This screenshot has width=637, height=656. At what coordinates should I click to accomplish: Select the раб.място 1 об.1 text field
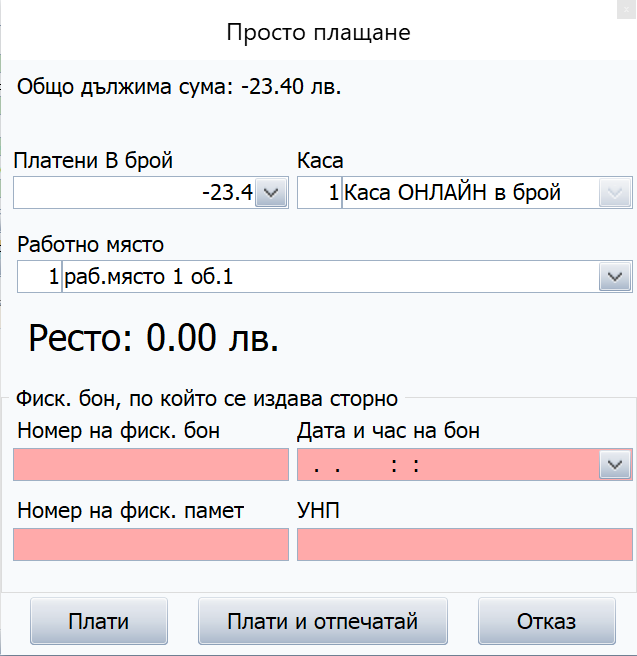point(330,277)
